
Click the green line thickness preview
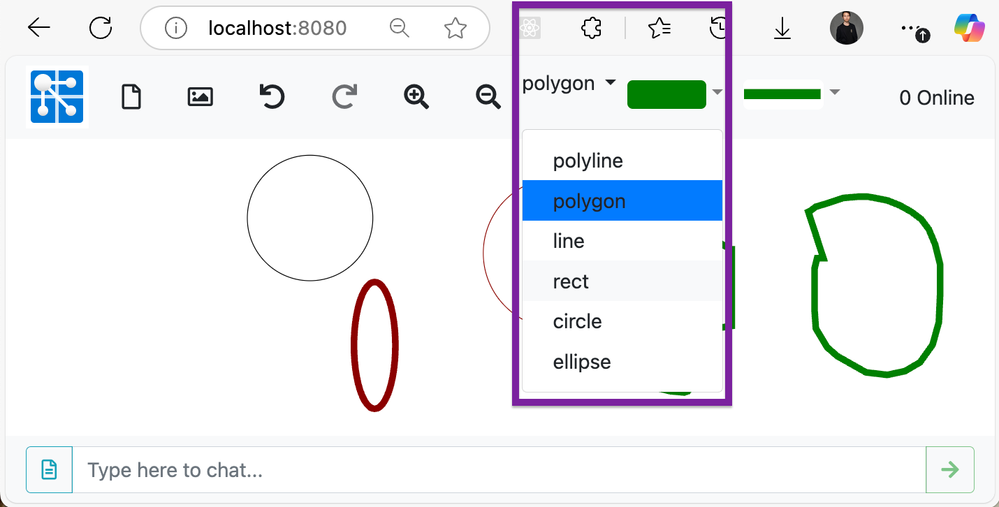(x=782, y=94)
